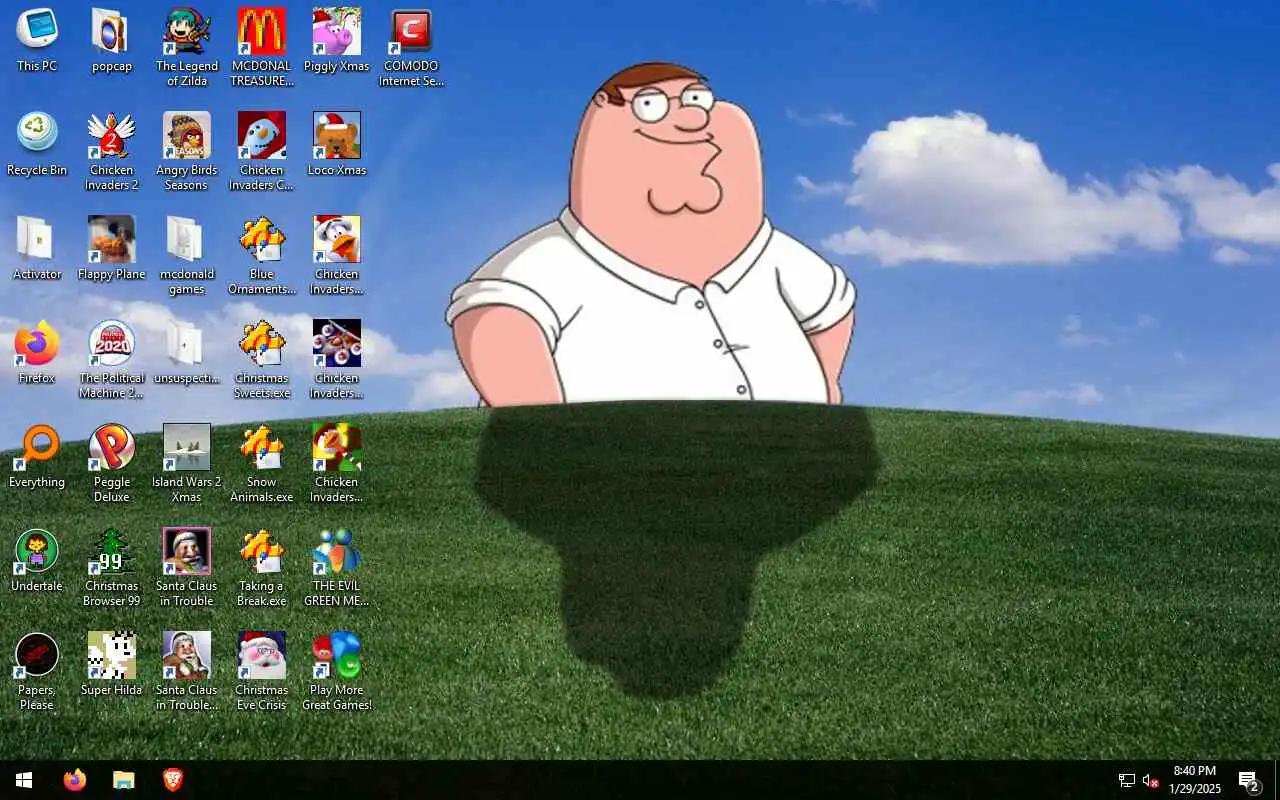
Task: Open Everything search shortcut
Action: point(37,456)
